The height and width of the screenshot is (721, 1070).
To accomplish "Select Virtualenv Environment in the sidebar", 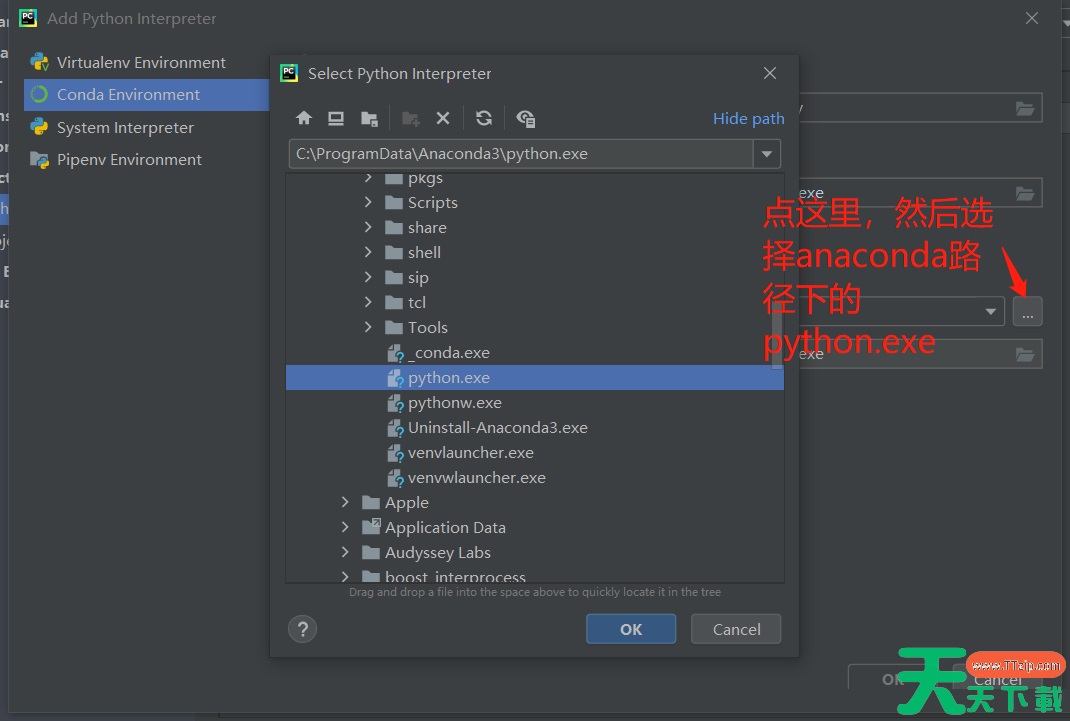I will point(141,62).
